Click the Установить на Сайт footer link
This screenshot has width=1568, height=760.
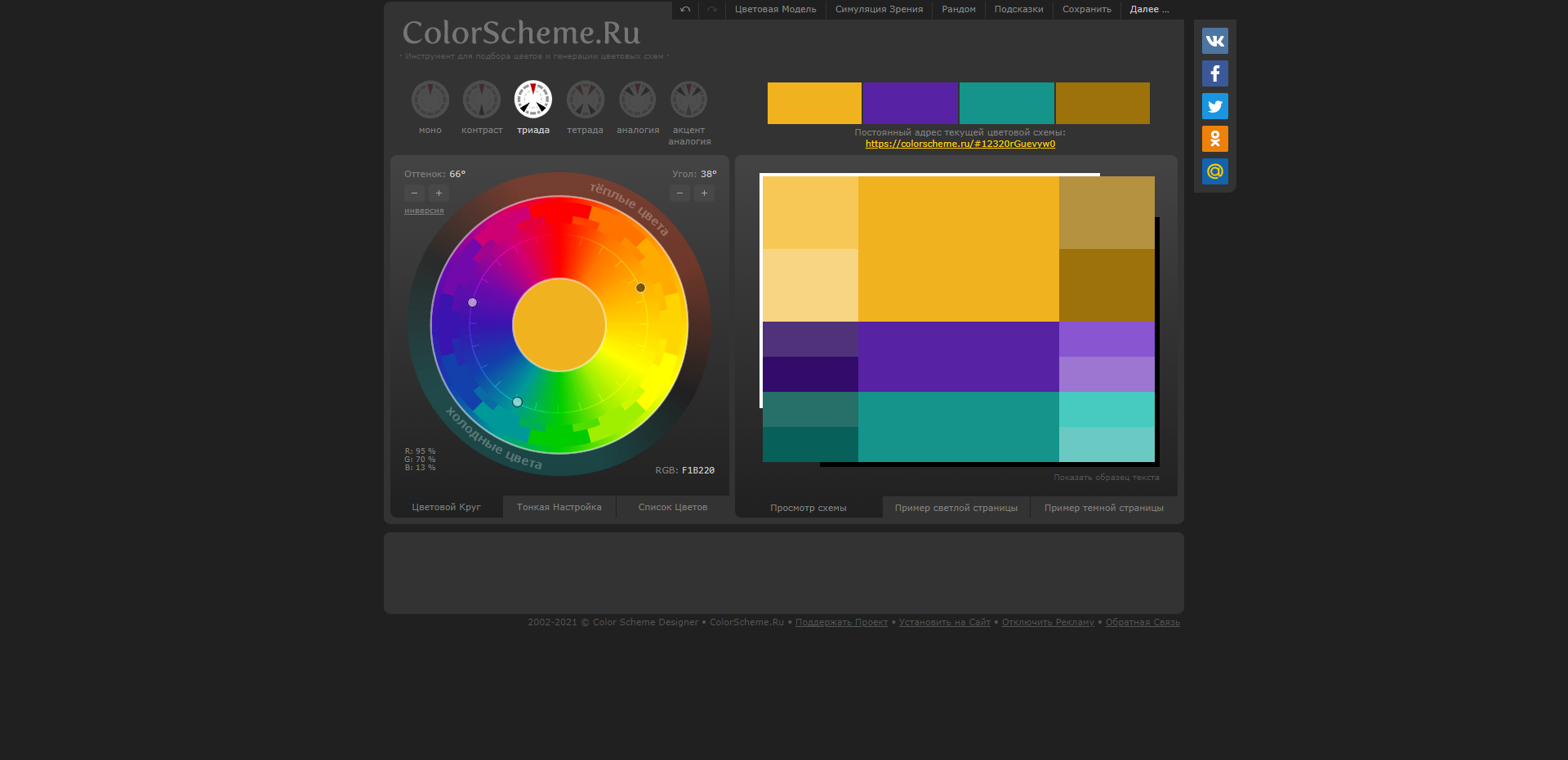945,622
